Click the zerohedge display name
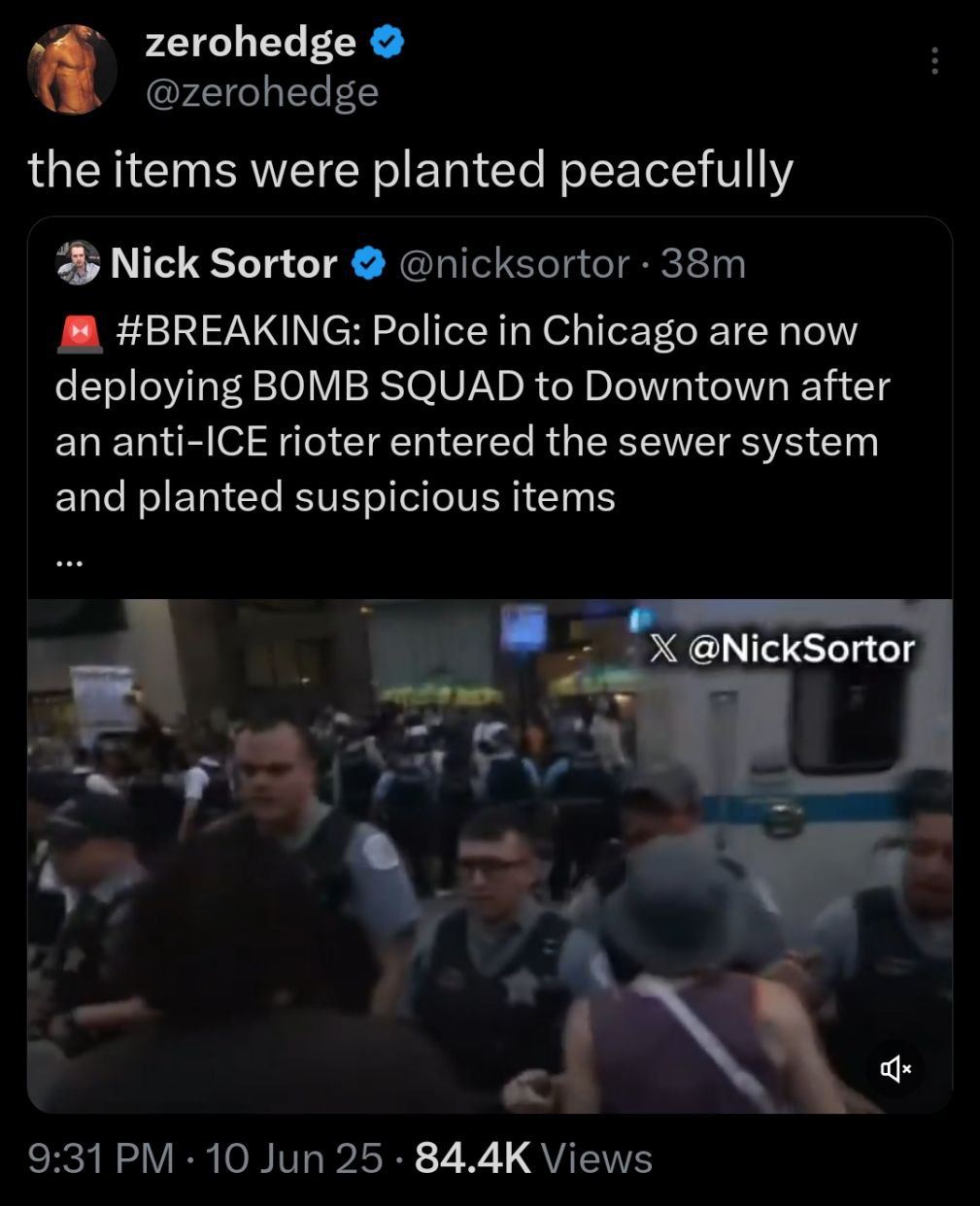Screen dimensions: 980x1206 251,42
